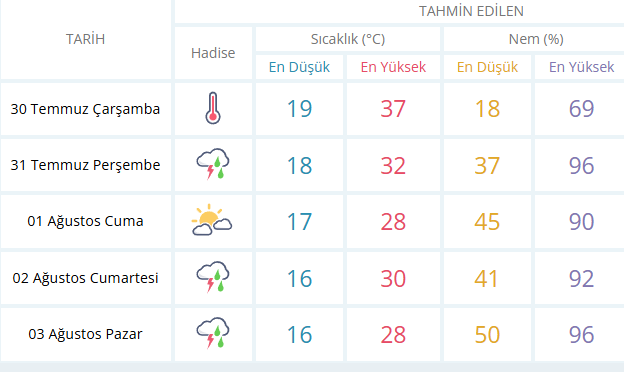624x372 pixels.
Task: Select the Hadise column header
Action: (213, 53)
